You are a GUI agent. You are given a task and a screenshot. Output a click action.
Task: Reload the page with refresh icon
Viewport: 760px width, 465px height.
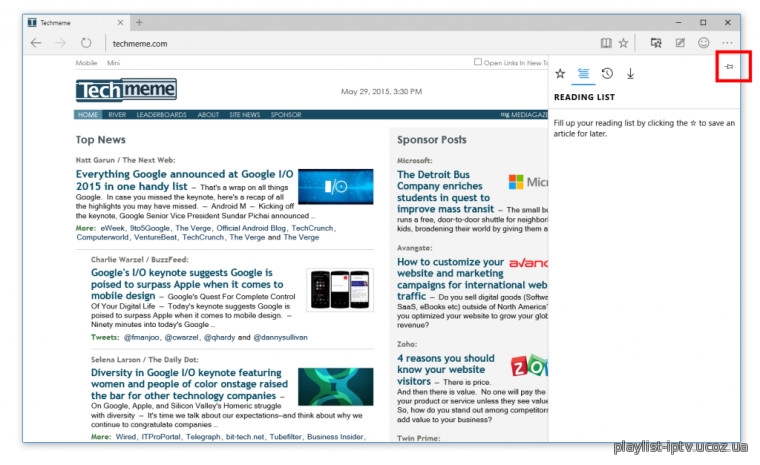(x=86, y=43)
